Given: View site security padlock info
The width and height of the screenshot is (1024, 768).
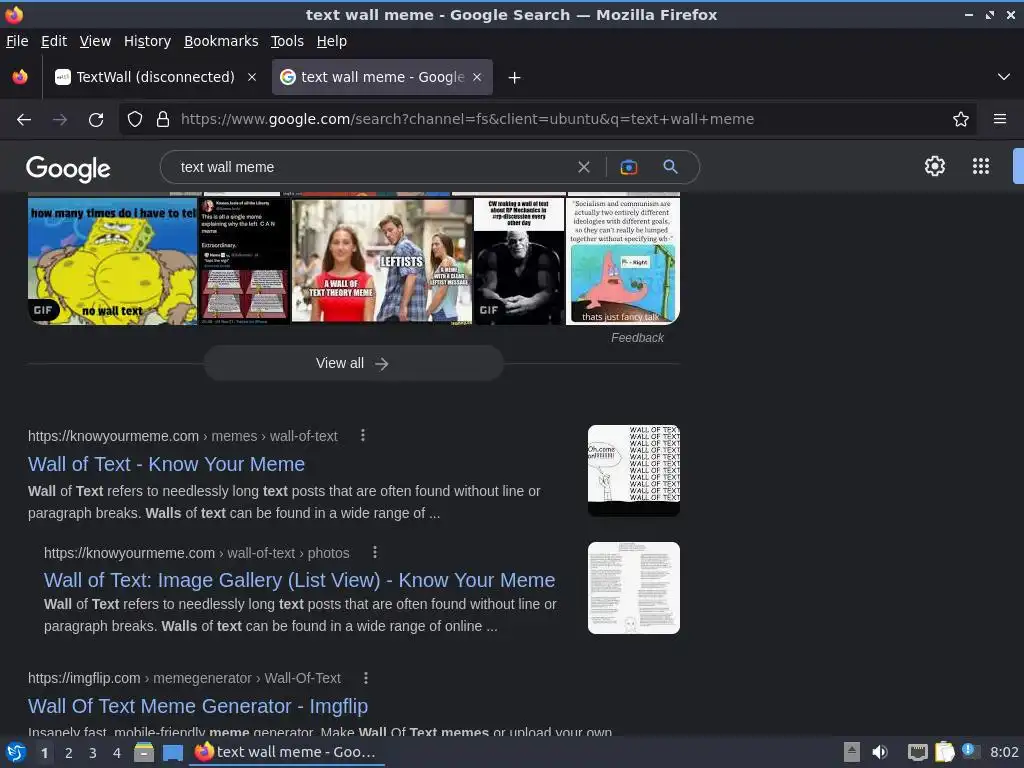Looking at the screenshot, I should pos(163,119).
